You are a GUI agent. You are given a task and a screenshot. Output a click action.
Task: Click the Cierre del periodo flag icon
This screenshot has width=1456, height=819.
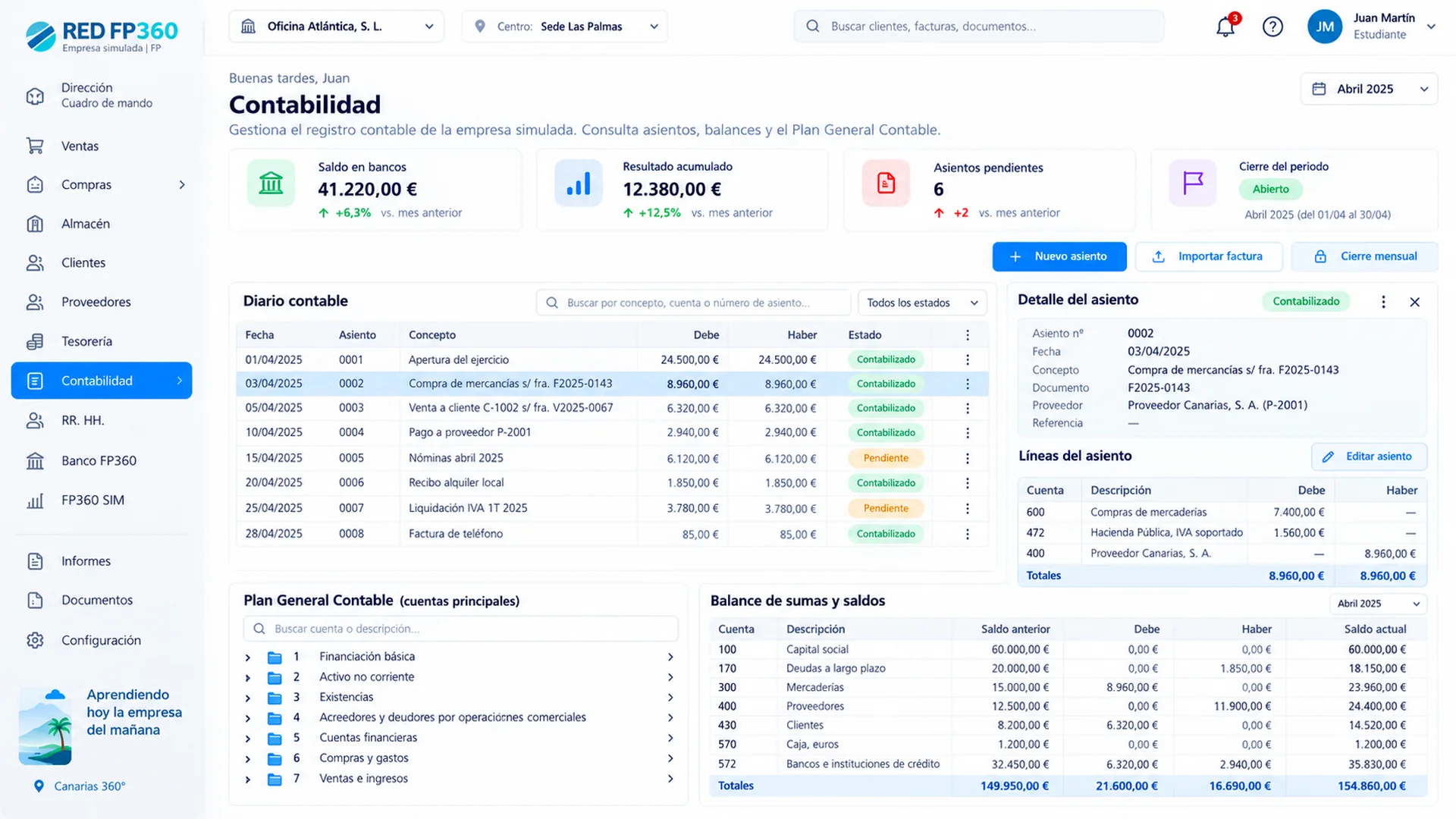(1193, 183)
